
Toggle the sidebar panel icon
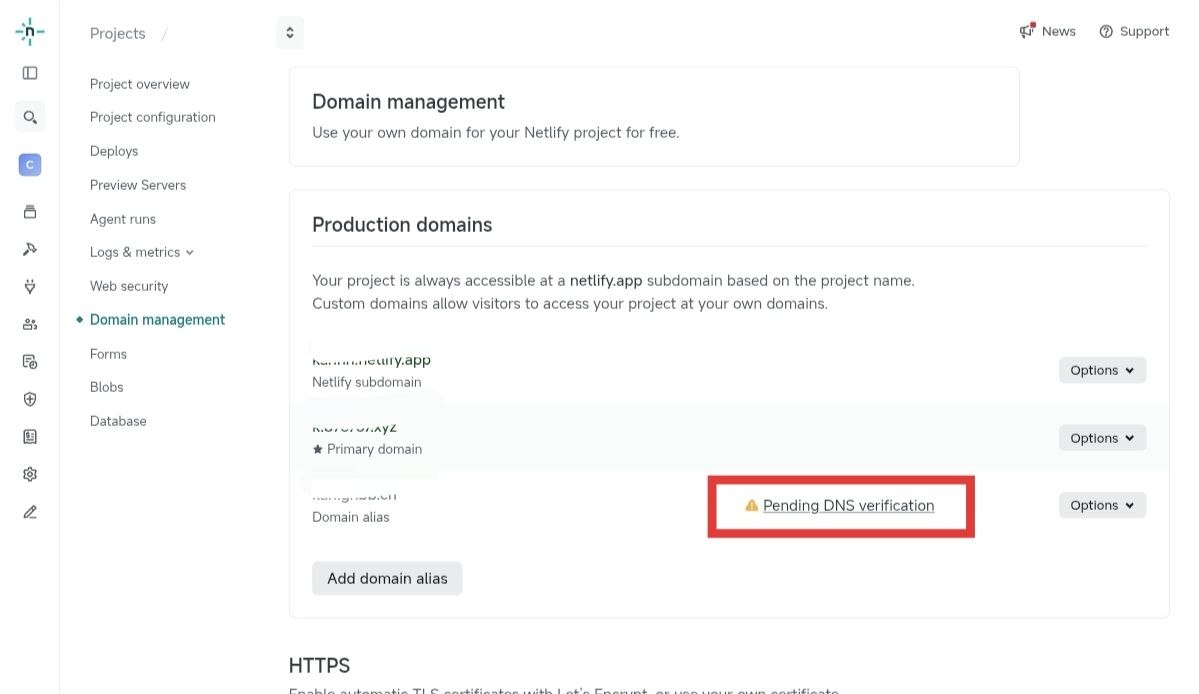[30, 73]
